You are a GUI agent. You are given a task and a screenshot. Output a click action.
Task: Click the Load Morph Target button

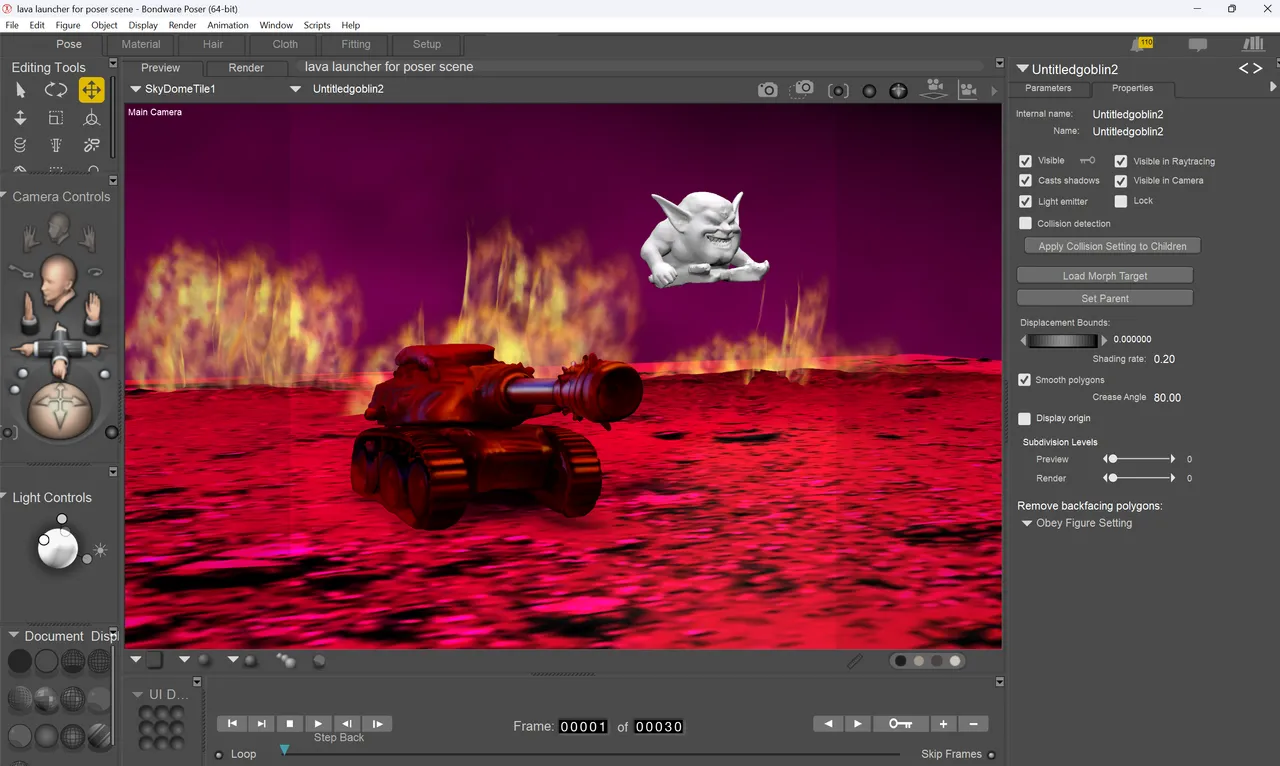click(1105, 276)
